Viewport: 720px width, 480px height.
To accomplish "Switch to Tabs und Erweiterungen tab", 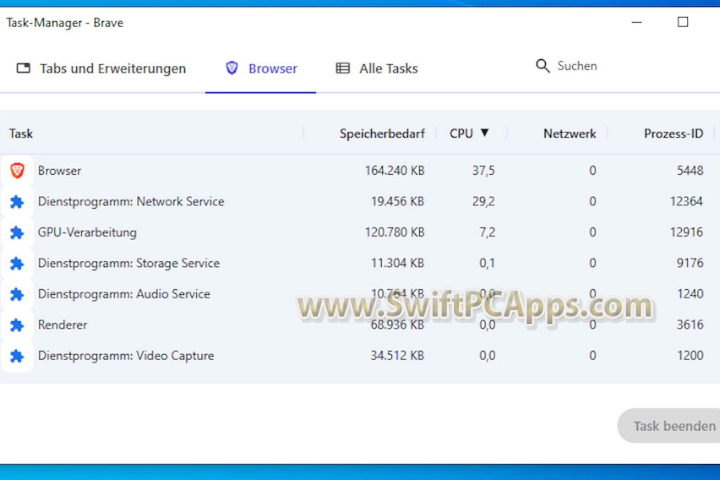I will coord(101,68).
